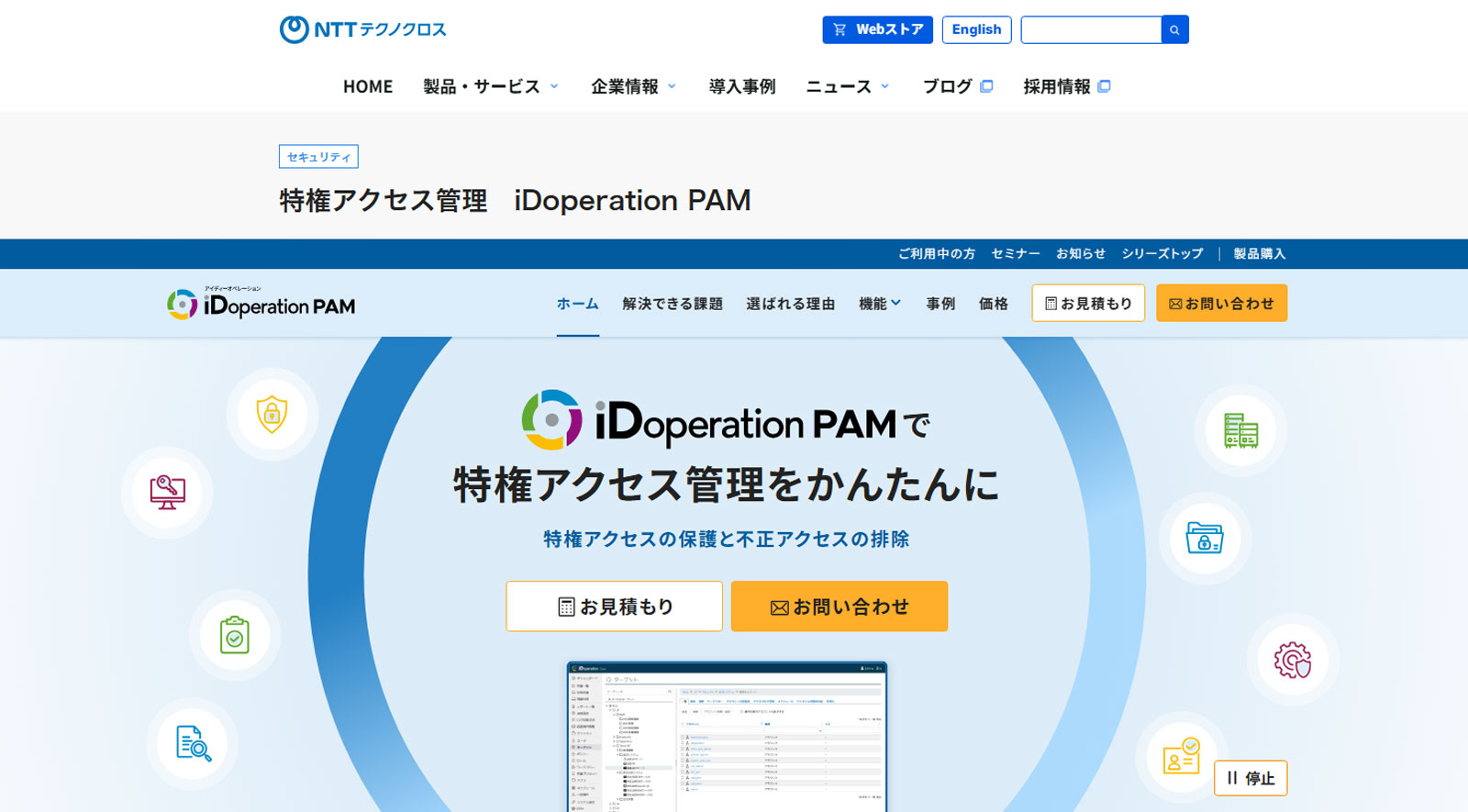
Task: Click the hero お見積もり button
Action: [x=614, y=606]
